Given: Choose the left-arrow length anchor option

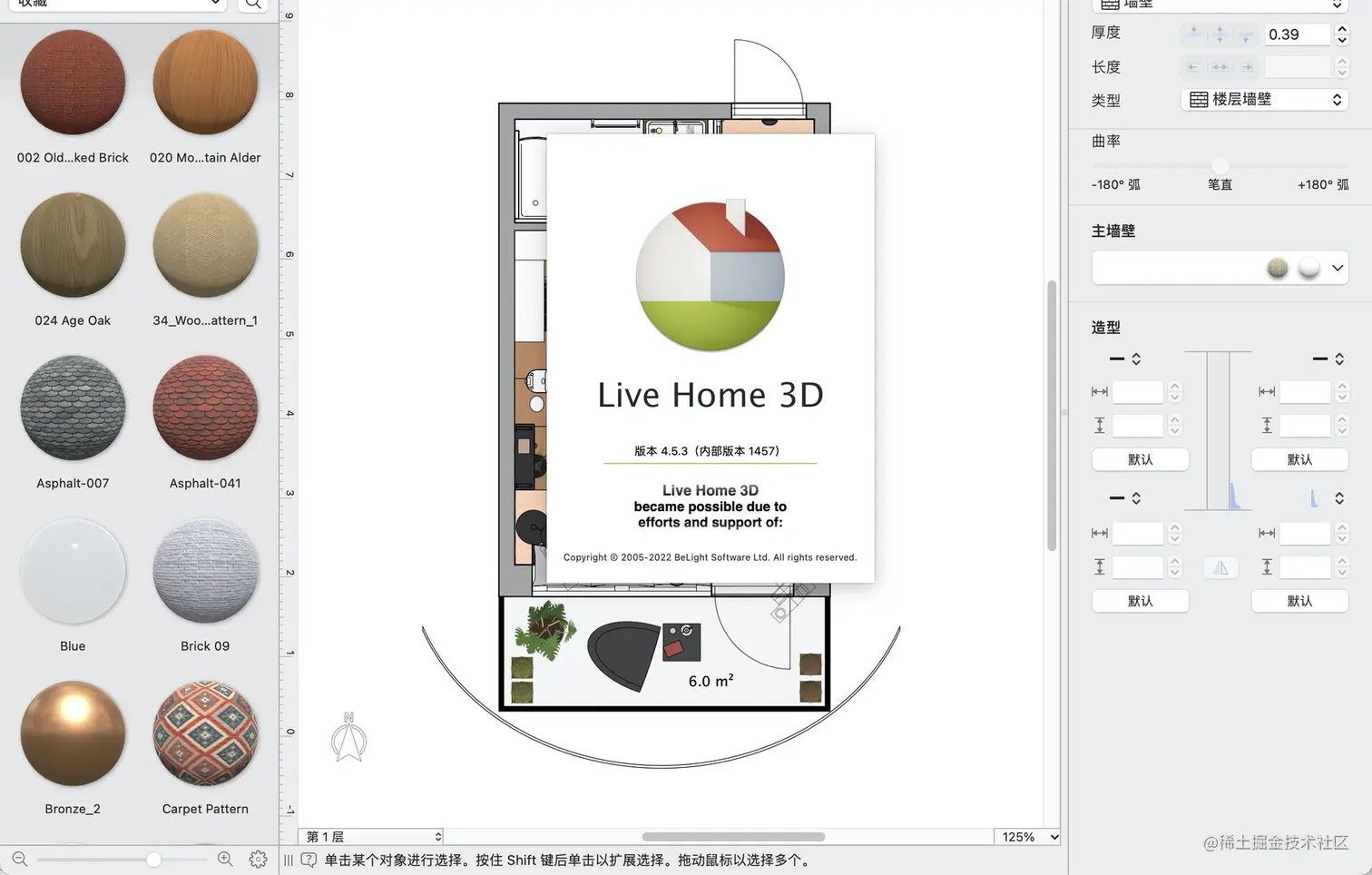Looking at the screenshot, I should [1193, 67].
